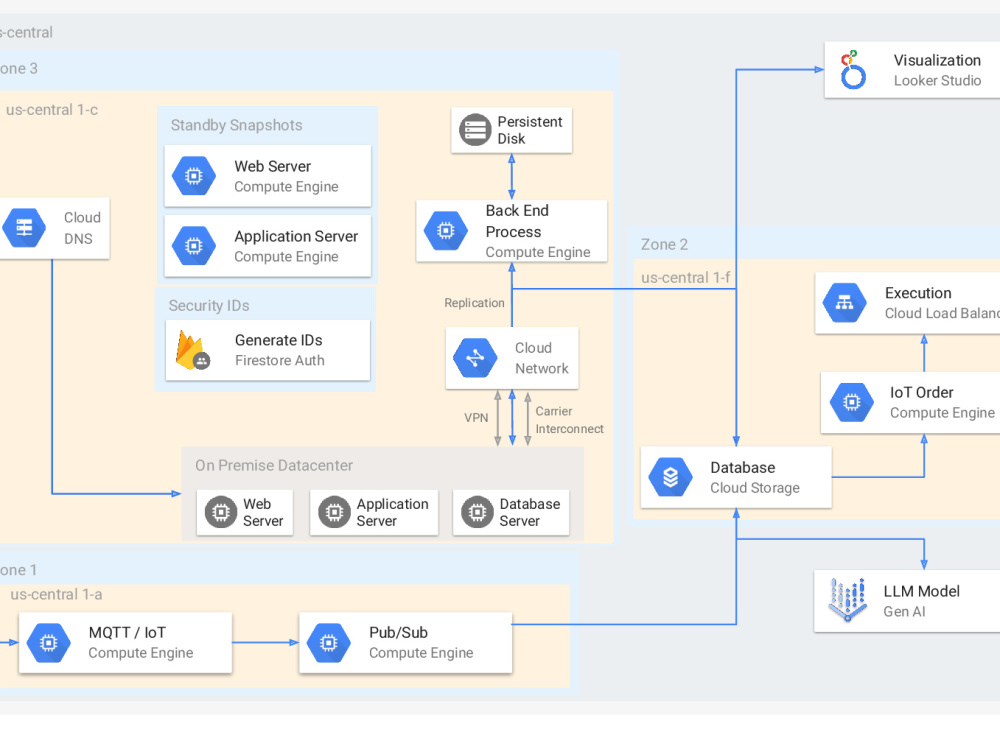This screenshot has width=1000, height=749.
Task: Select the Firestore Auth icon
Action: tap(193, 350)
